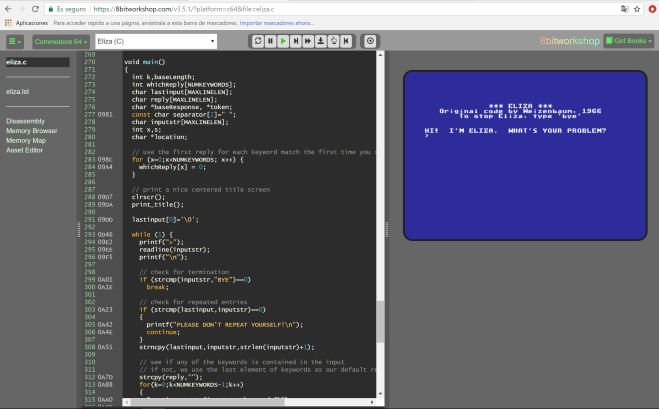This screenshot has height=409, width=659.
Task: Open eliza.lst listing file
Action: click(18, 91)
